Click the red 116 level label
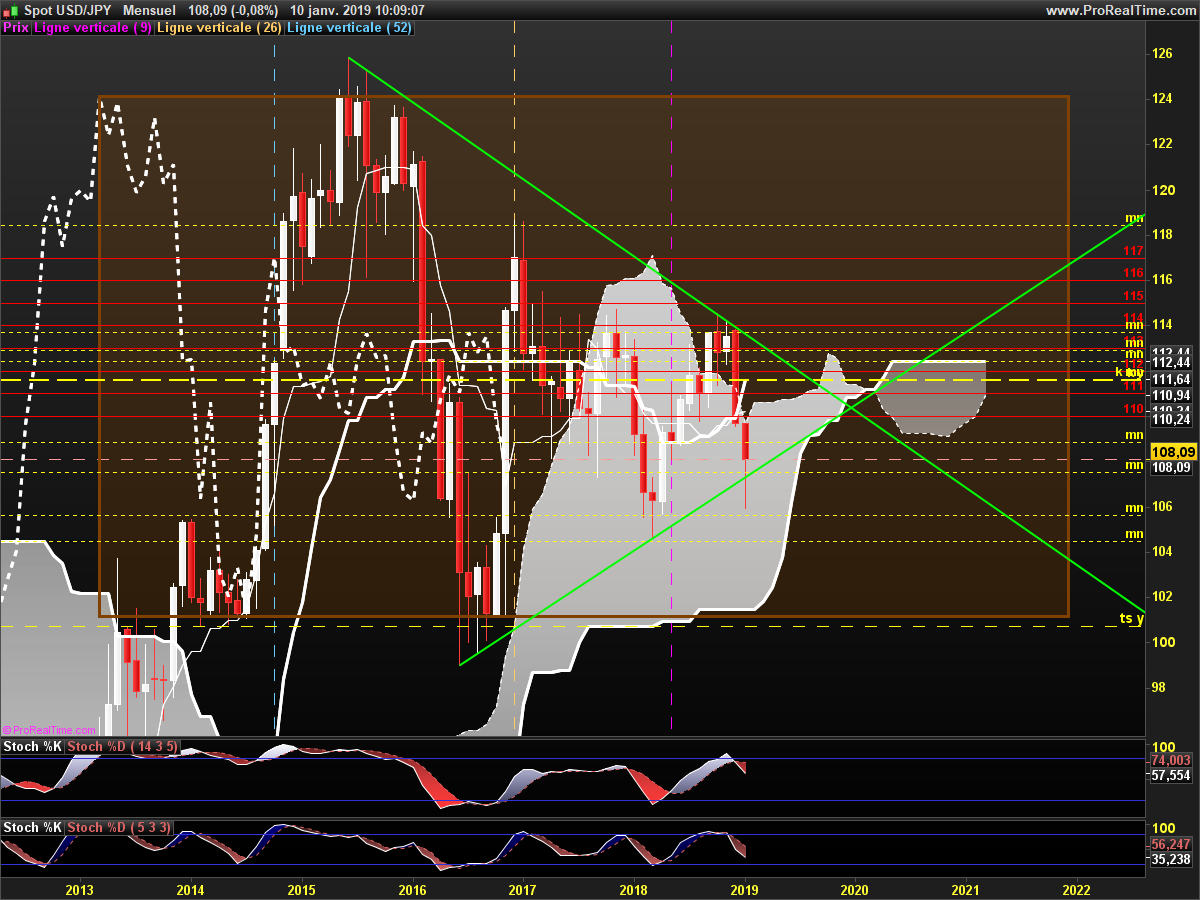The image size is (1200, 900). [x=1133, y=273]
